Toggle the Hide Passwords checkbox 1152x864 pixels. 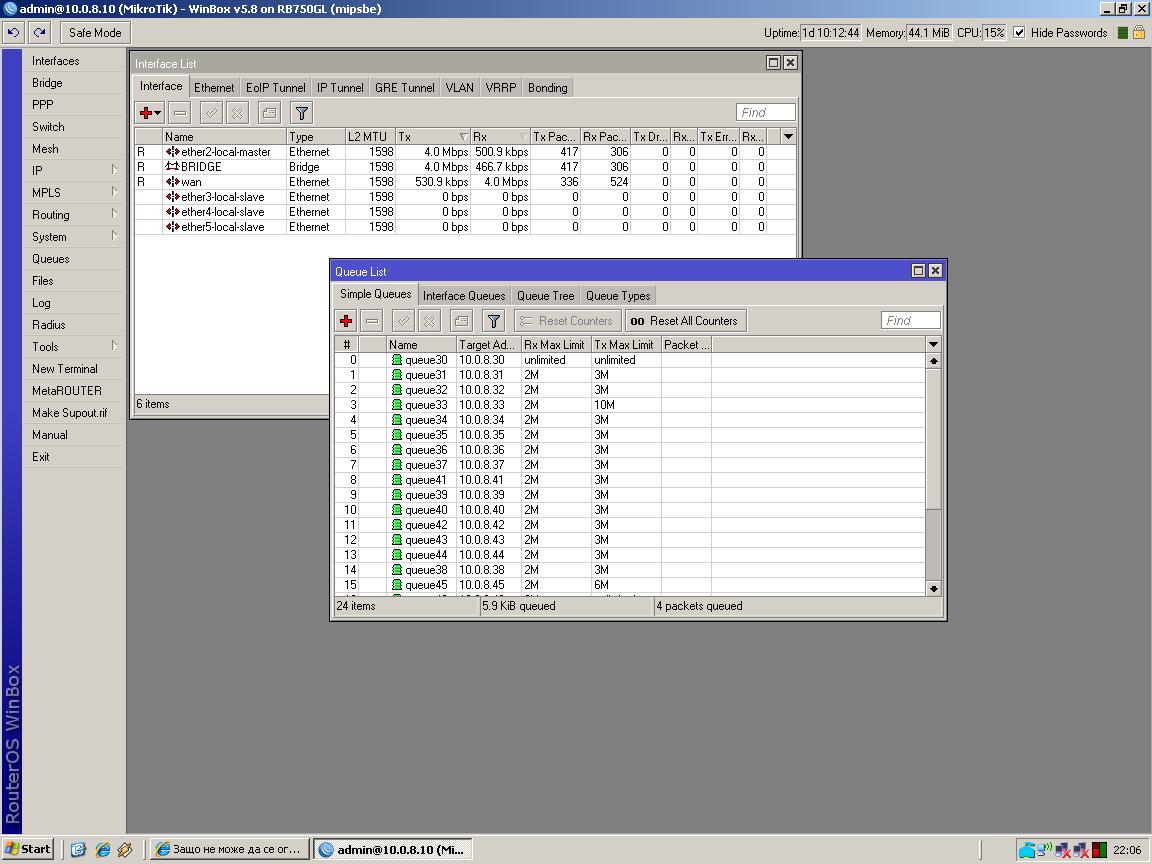tap(1019, 33)
